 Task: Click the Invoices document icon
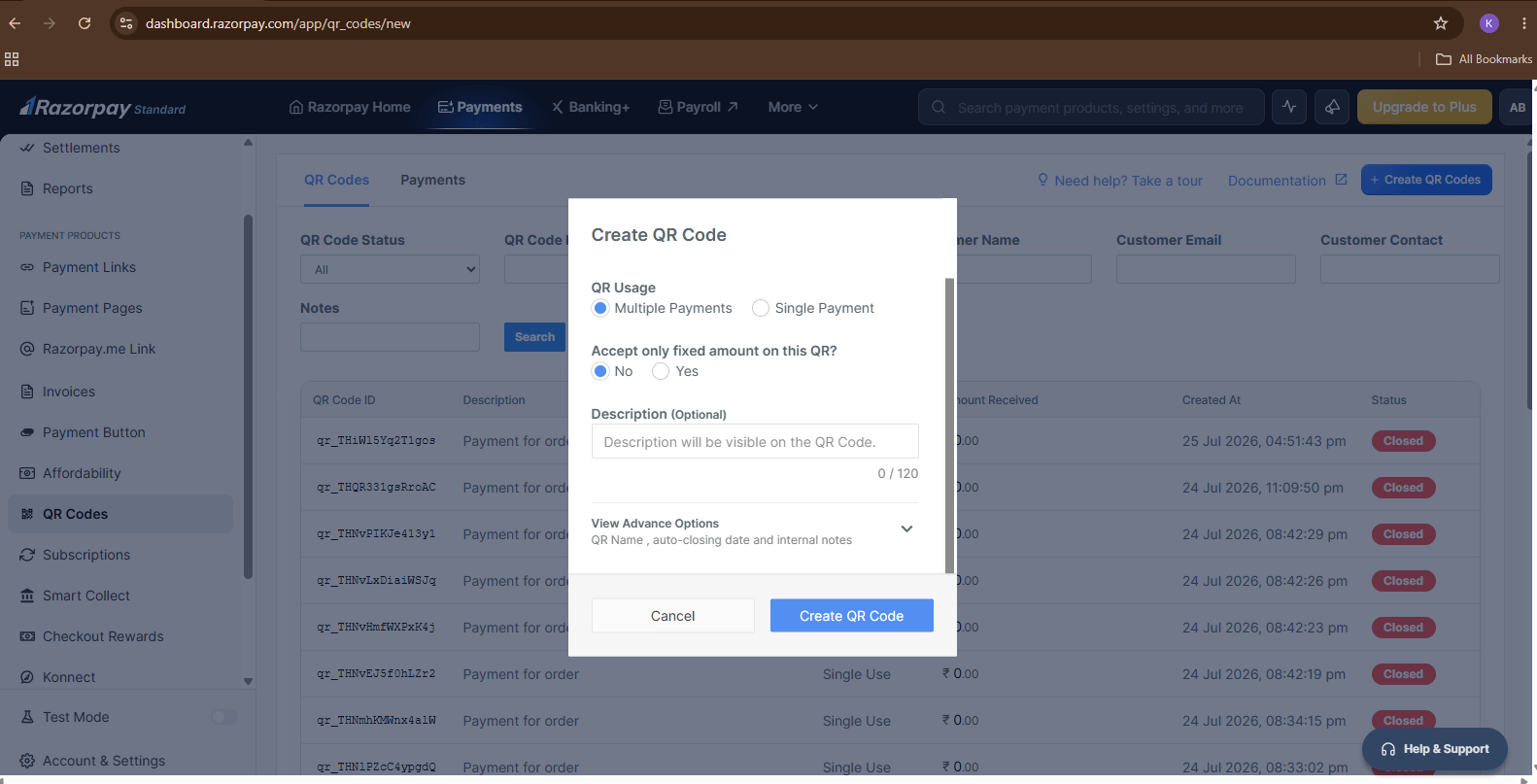pyautogui.click(x=27, y=392)
